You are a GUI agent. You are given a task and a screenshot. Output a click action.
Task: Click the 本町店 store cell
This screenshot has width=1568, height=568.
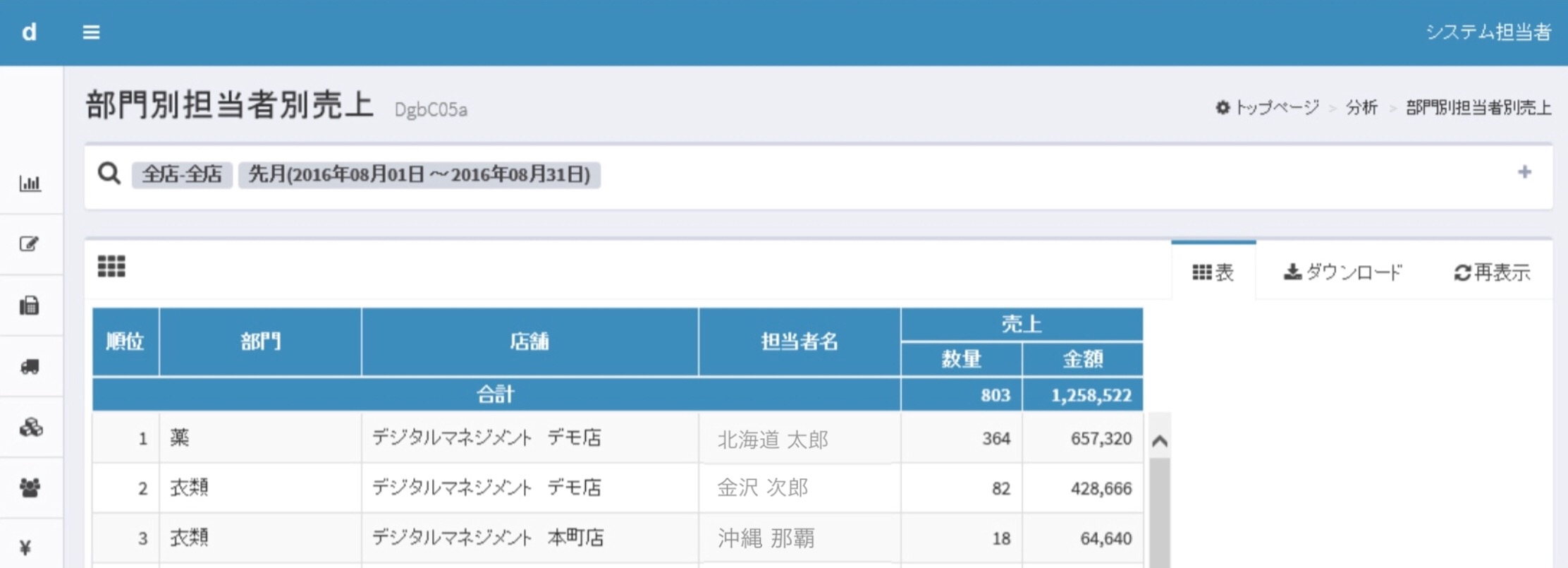[x=529, y=538]
